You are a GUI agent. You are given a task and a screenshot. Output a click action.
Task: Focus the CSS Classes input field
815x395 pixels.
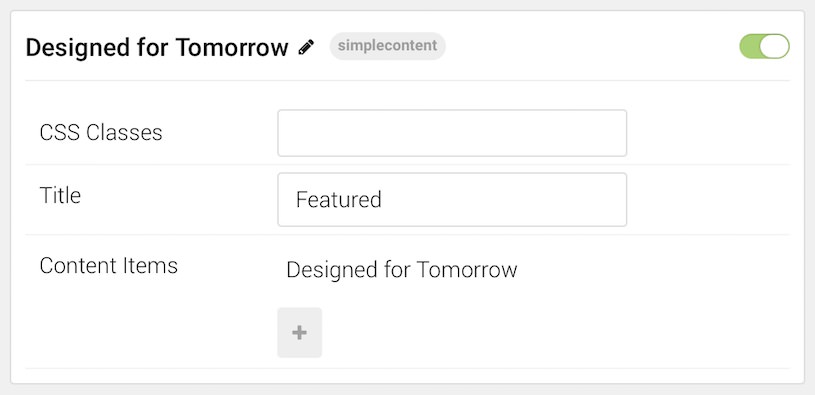click(452, 133)
